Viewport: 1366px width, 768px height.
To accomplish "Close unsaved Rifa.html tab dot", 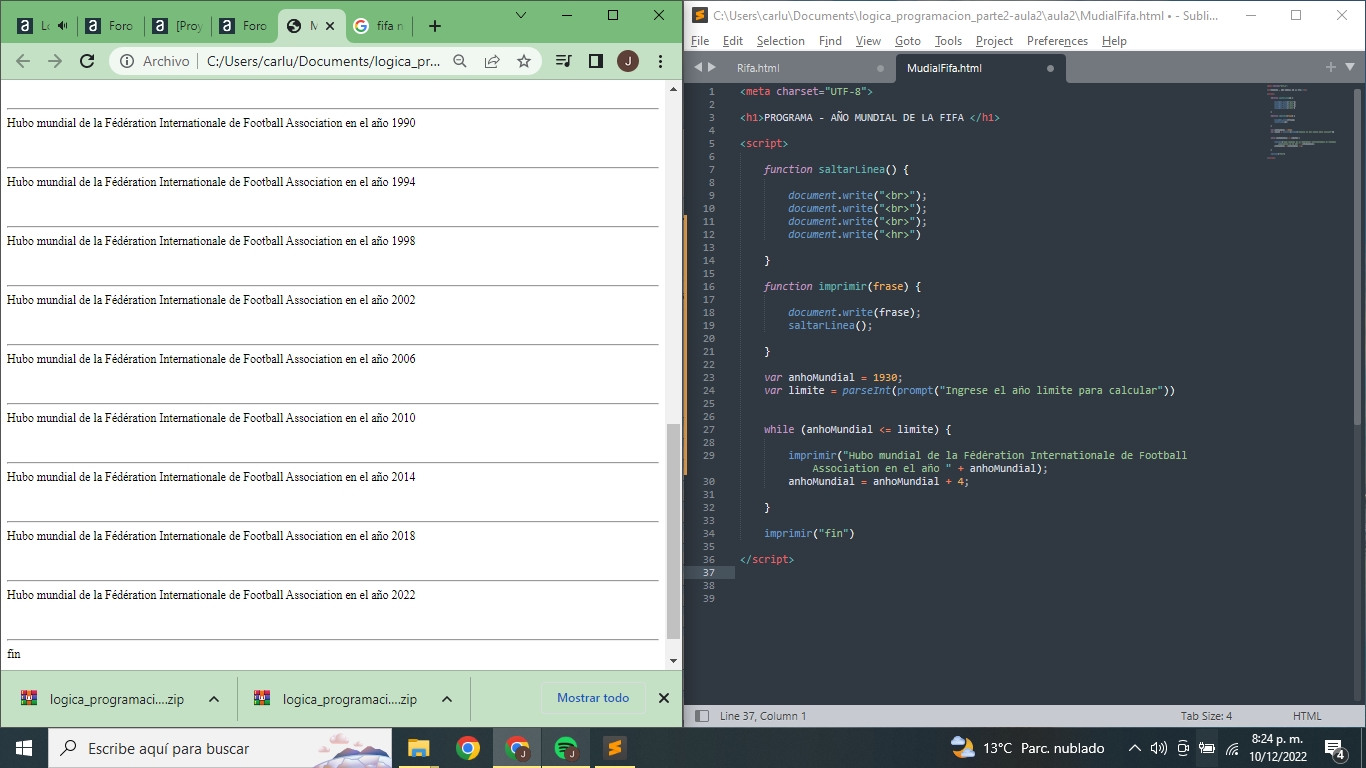I will 880,68.
